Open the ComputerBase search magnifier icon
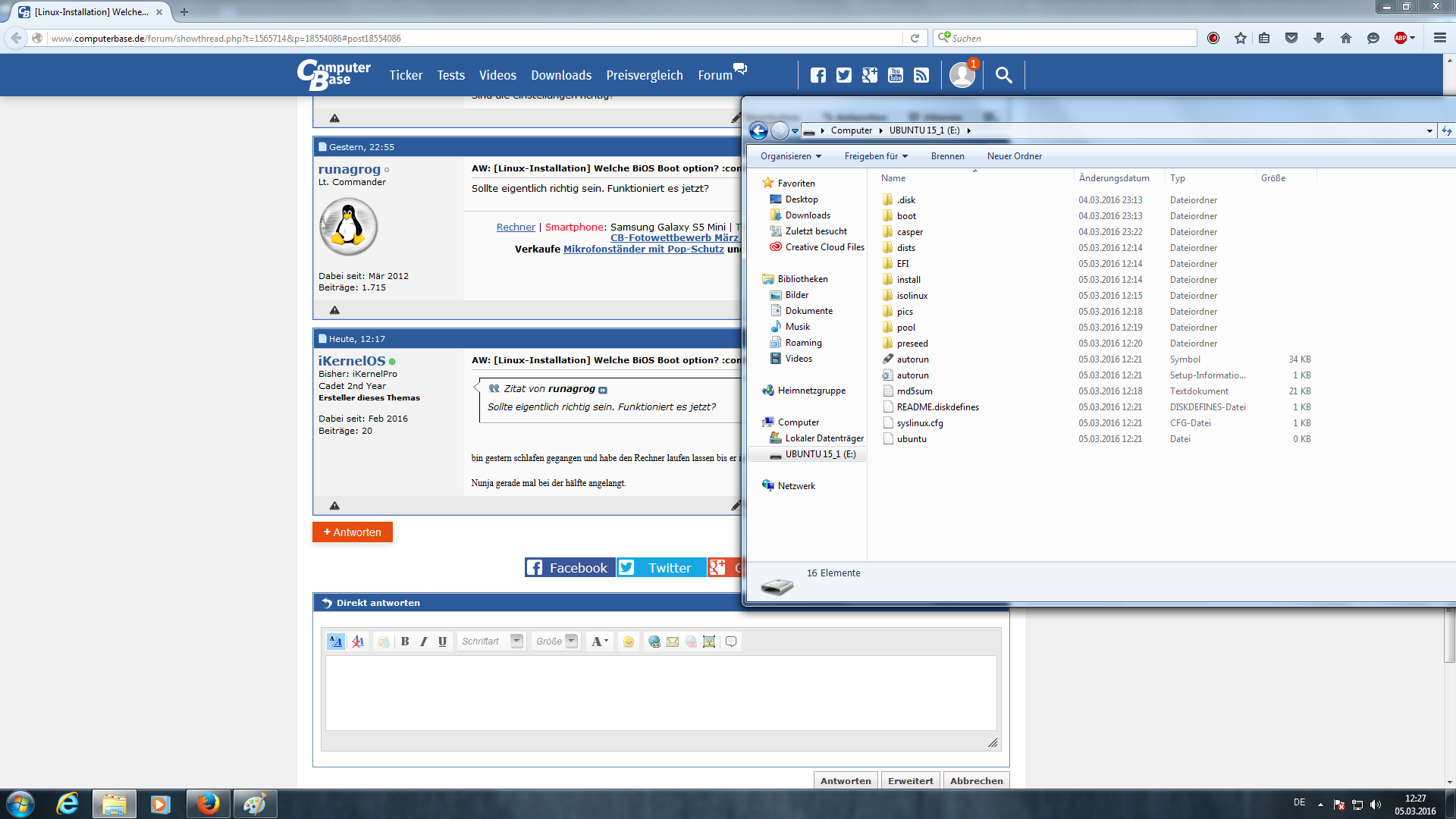Viewport: 1456px width, 819px height. tap(1003, 75)
